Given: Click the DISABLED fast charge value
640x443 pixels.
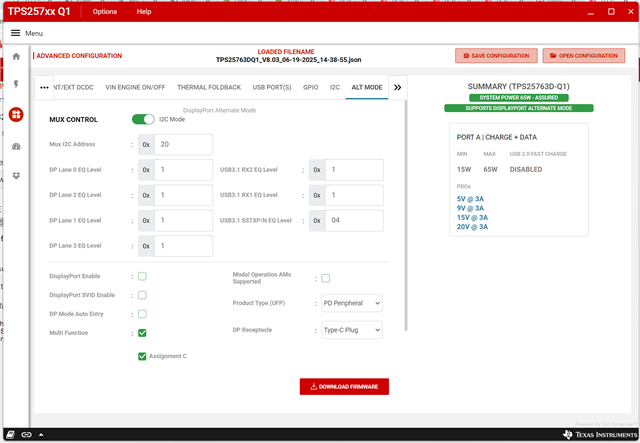Looking at the screenshot, I should 526,169.
